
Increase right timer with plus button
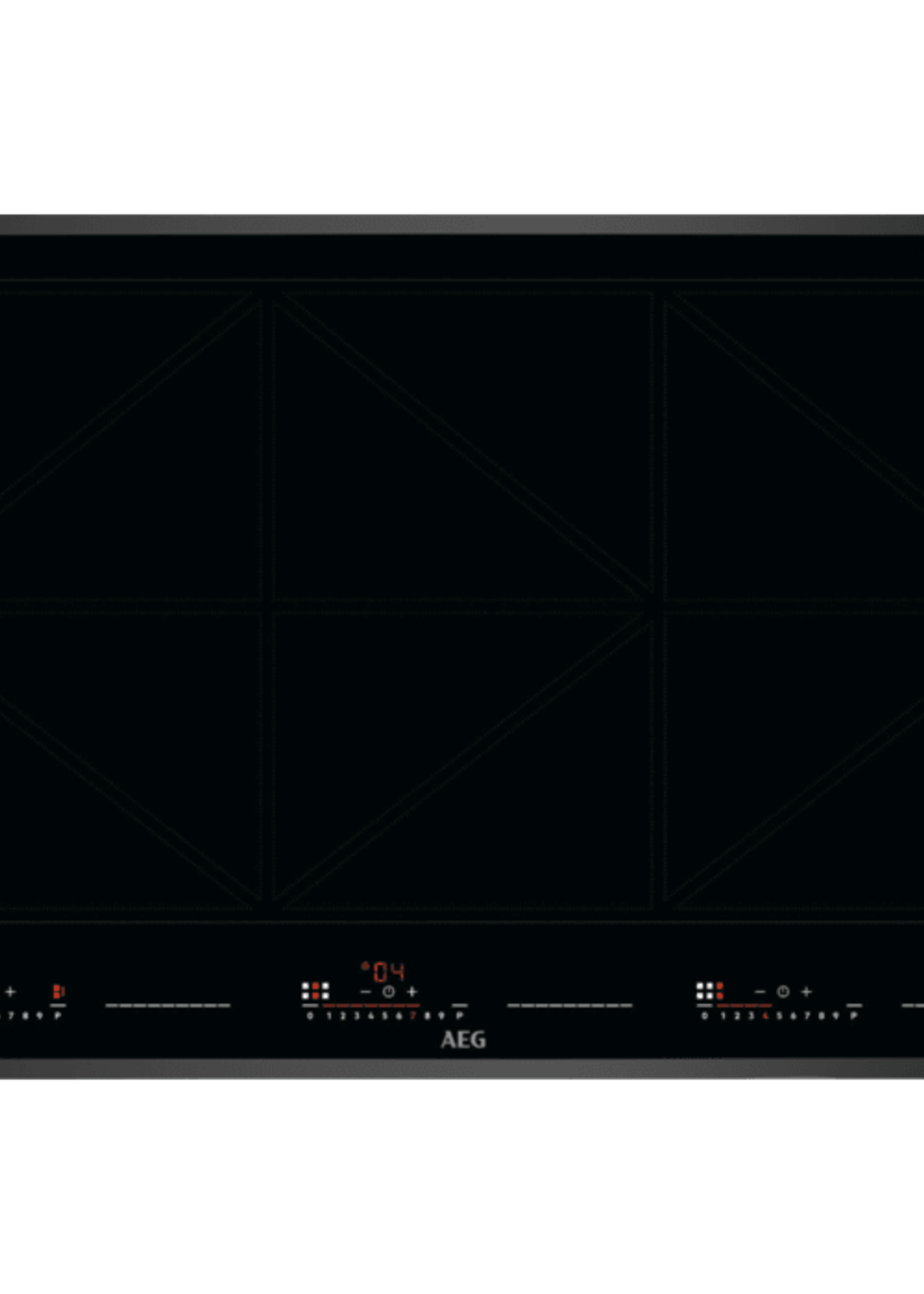pos(806,992)
